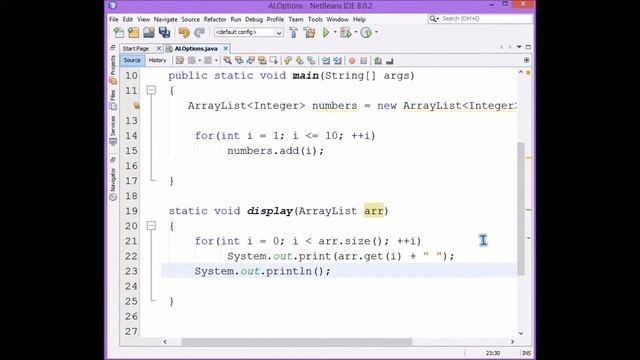Click the Open Project toolbar icon
640x360 pixels.
(x=149, y=32)
